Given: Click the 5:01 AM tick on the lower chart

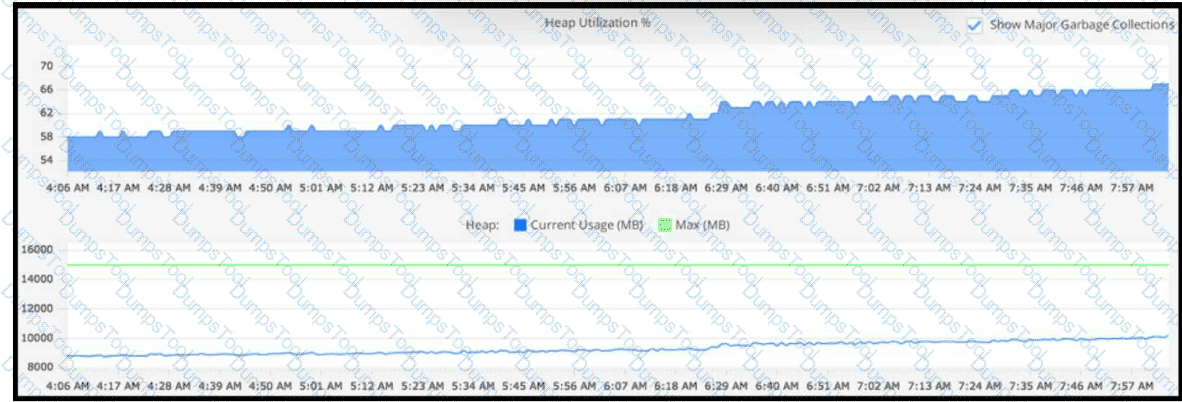Looking at the screenshot, I should [x=321, y=385].
